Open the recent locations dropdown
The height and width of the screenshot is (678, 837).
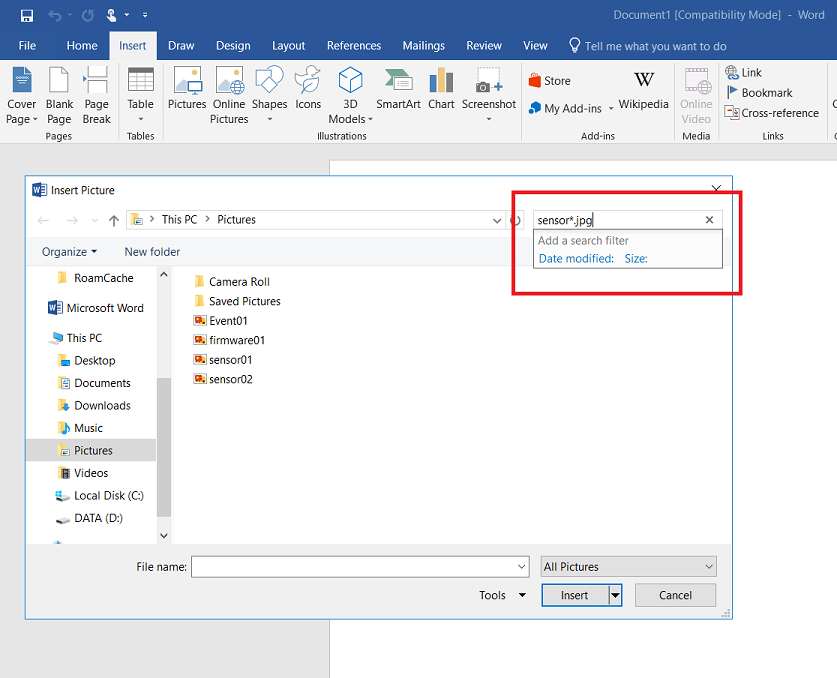click(x=94, y=220)
